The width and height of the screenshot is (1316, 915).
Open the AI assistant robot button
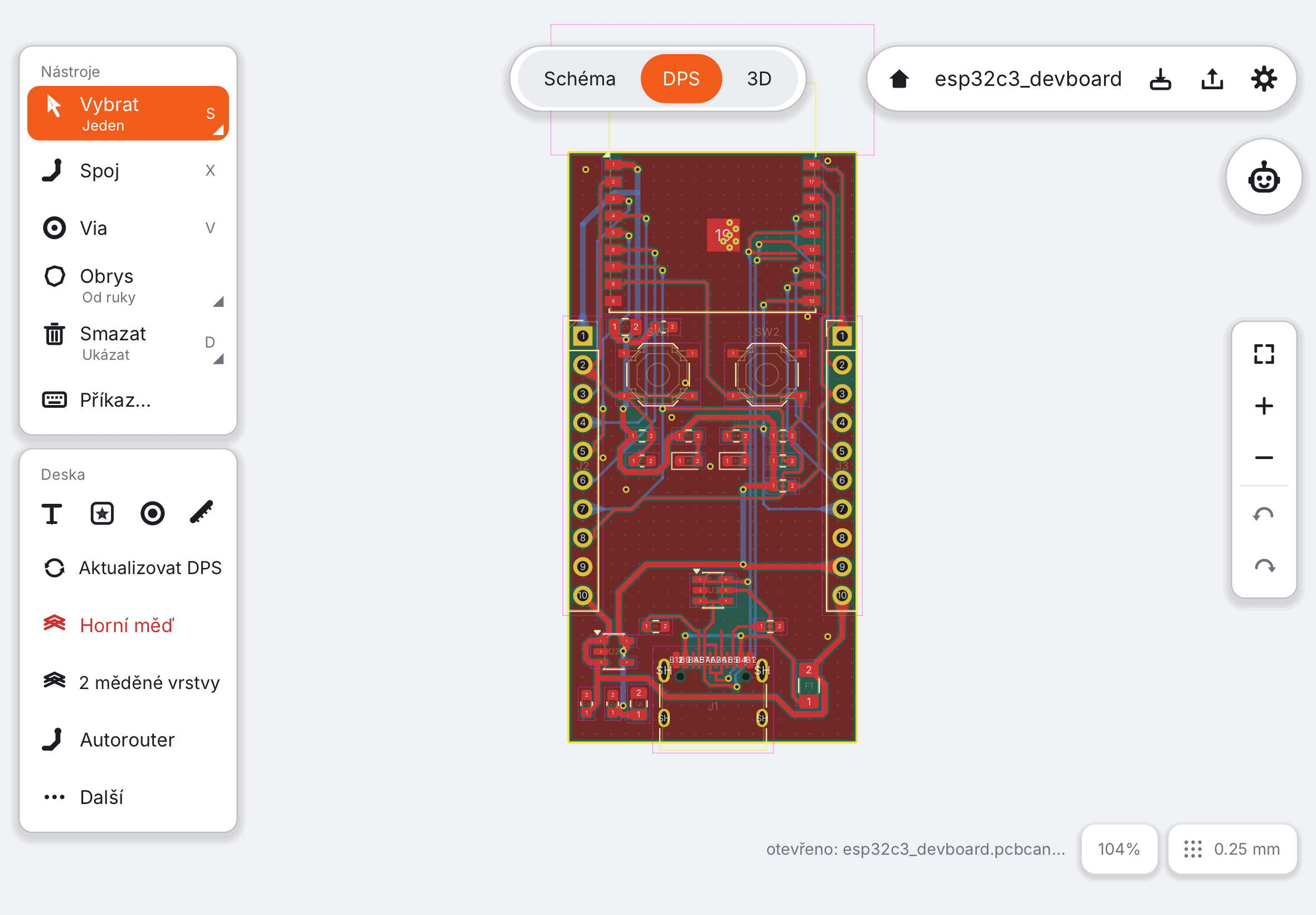(1263, 179)
